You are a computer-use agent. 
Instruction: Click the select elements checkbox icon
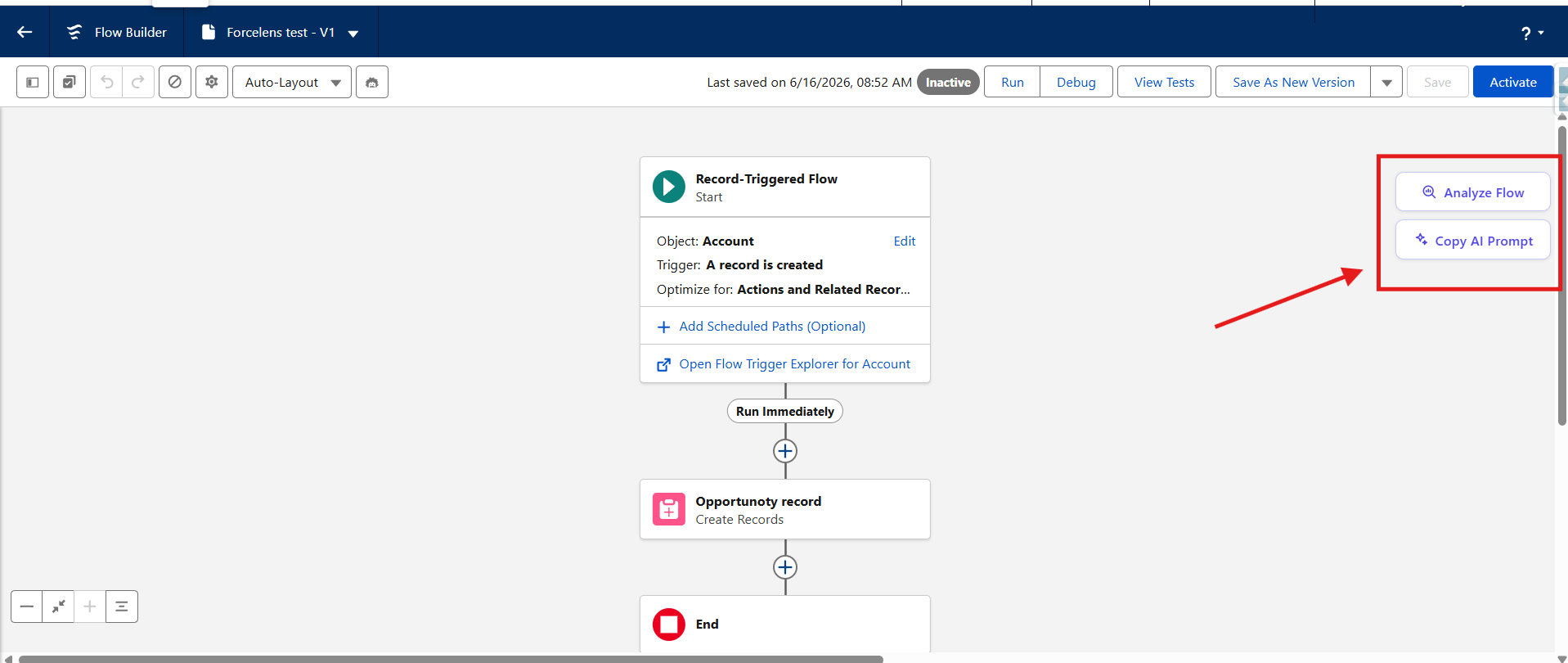coord(70,82)
